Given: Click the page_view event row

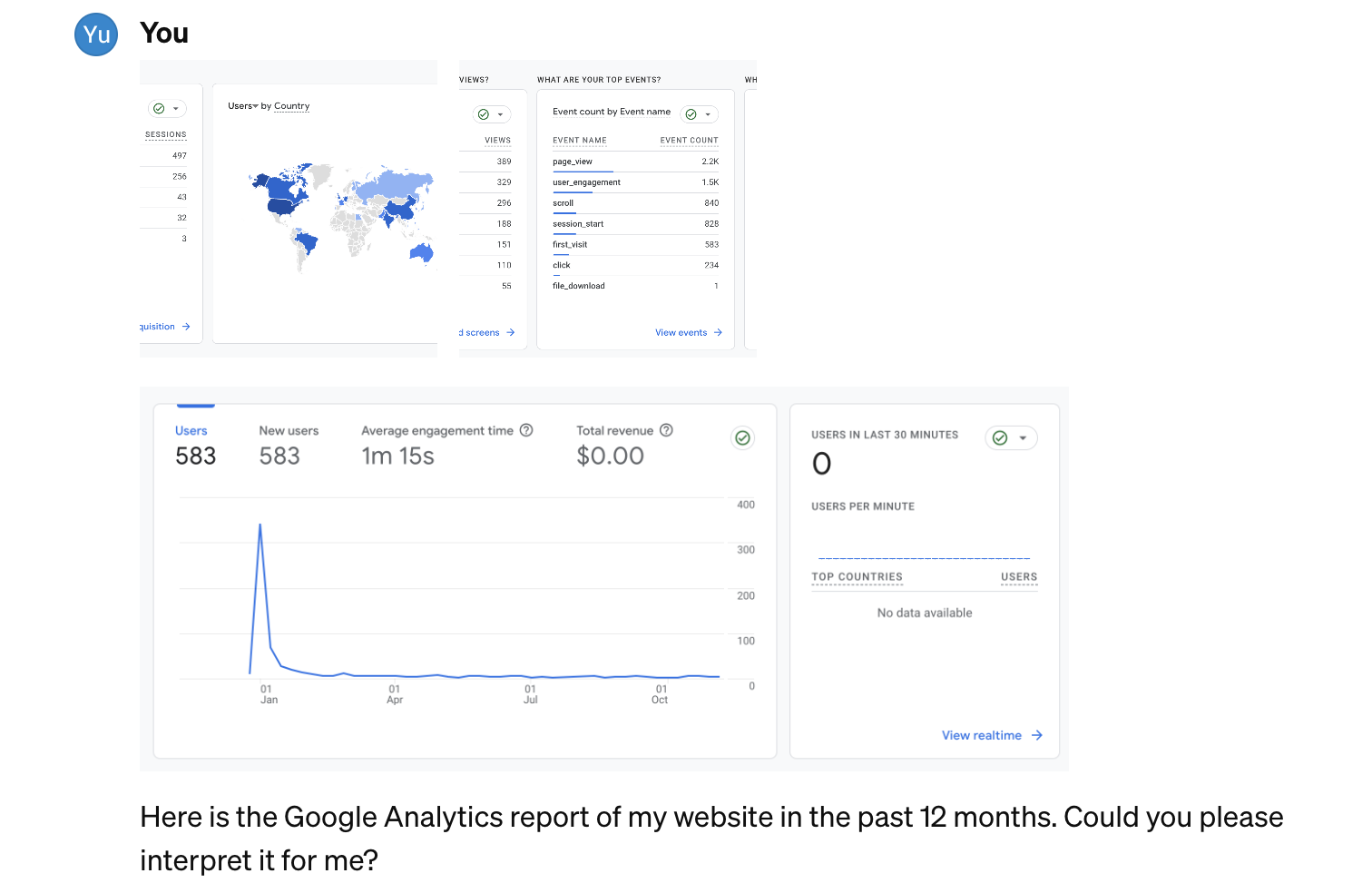Looking at the screenshot, I should click(635, 162).
